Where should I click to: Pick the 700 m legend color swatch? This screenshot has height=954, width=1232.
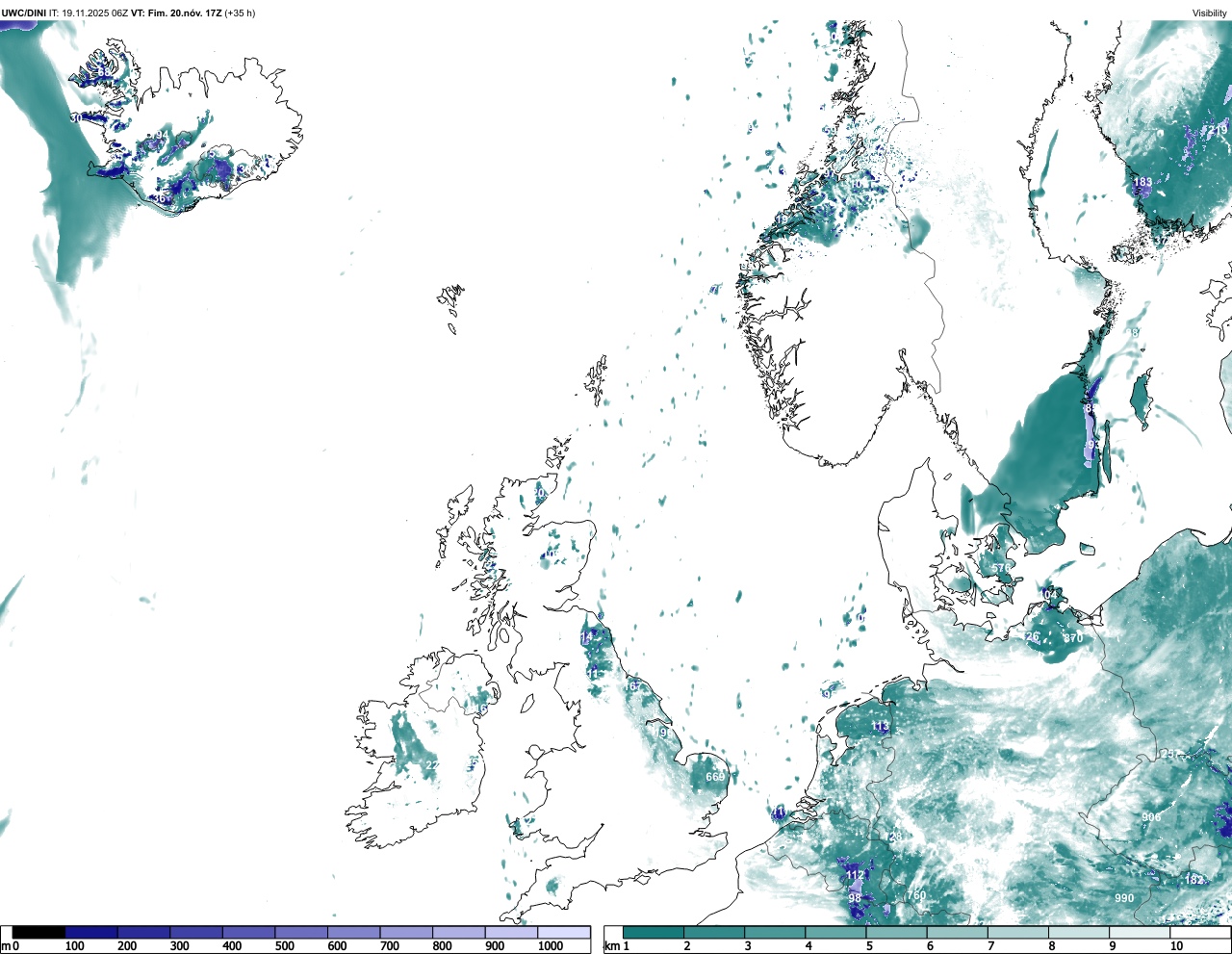point(406,932)
